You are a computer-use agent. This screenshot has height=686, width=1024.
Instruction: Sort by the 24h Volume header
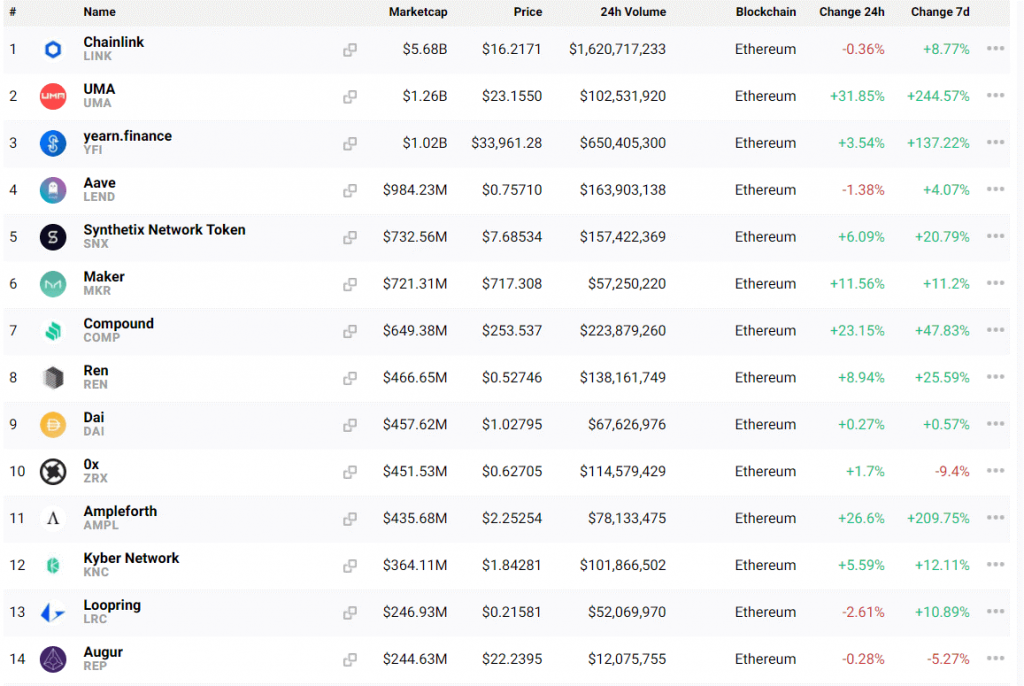[x=632, y=12]
